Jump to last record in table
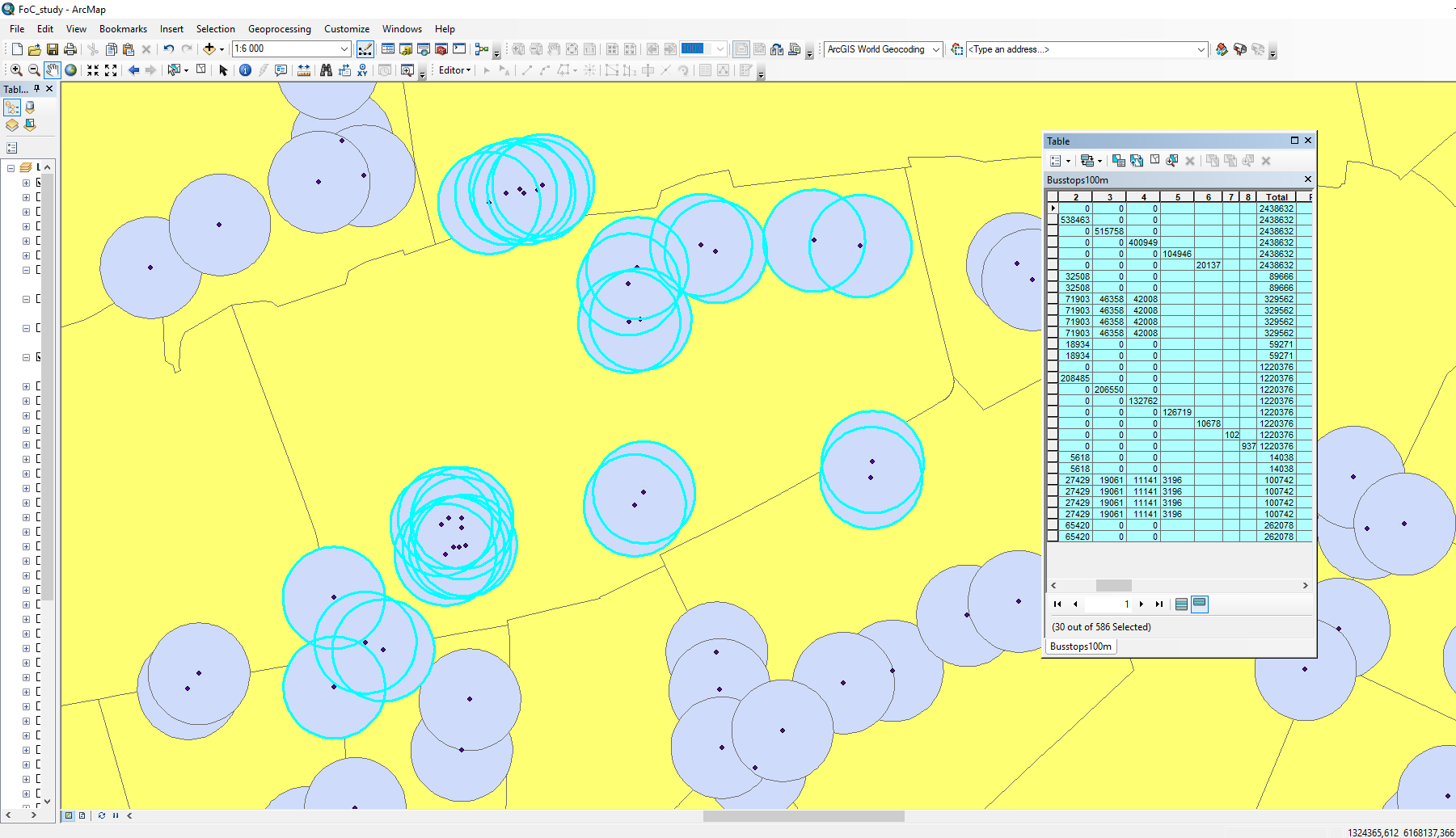Screen dimensions: 1456x838 coord(1159,604)
